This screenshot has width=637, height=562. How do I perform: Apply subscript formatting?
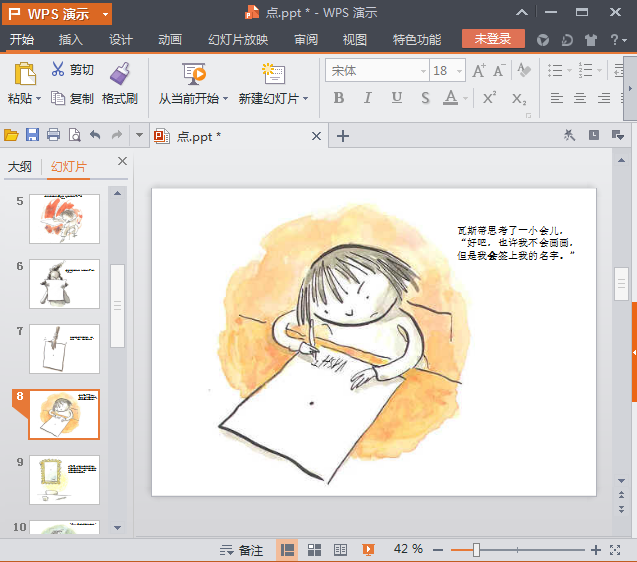click(519, 99)
